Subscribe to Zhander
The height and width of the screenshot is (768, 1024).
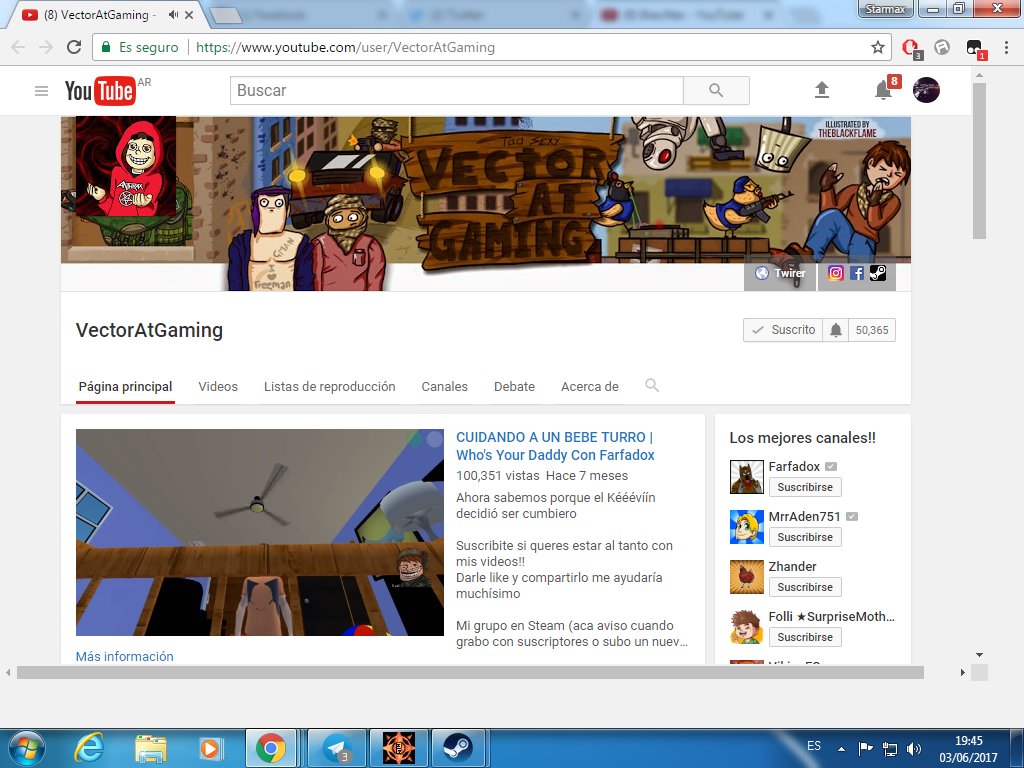(x=805, y=587)
